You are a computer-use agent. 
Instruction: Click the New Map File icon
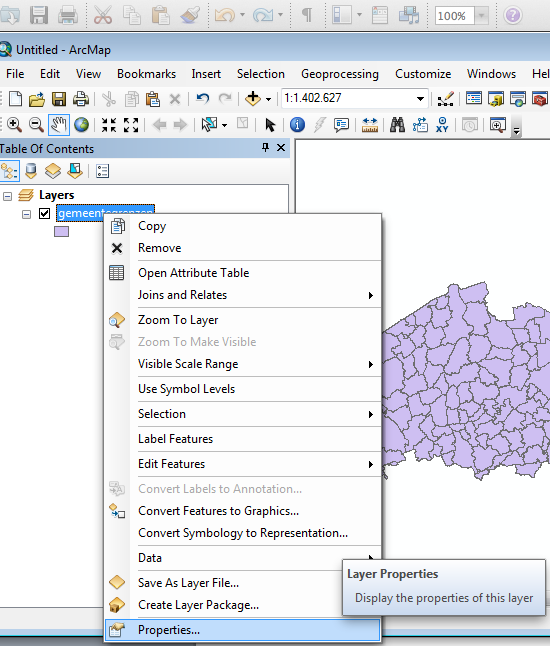point(15,99)
